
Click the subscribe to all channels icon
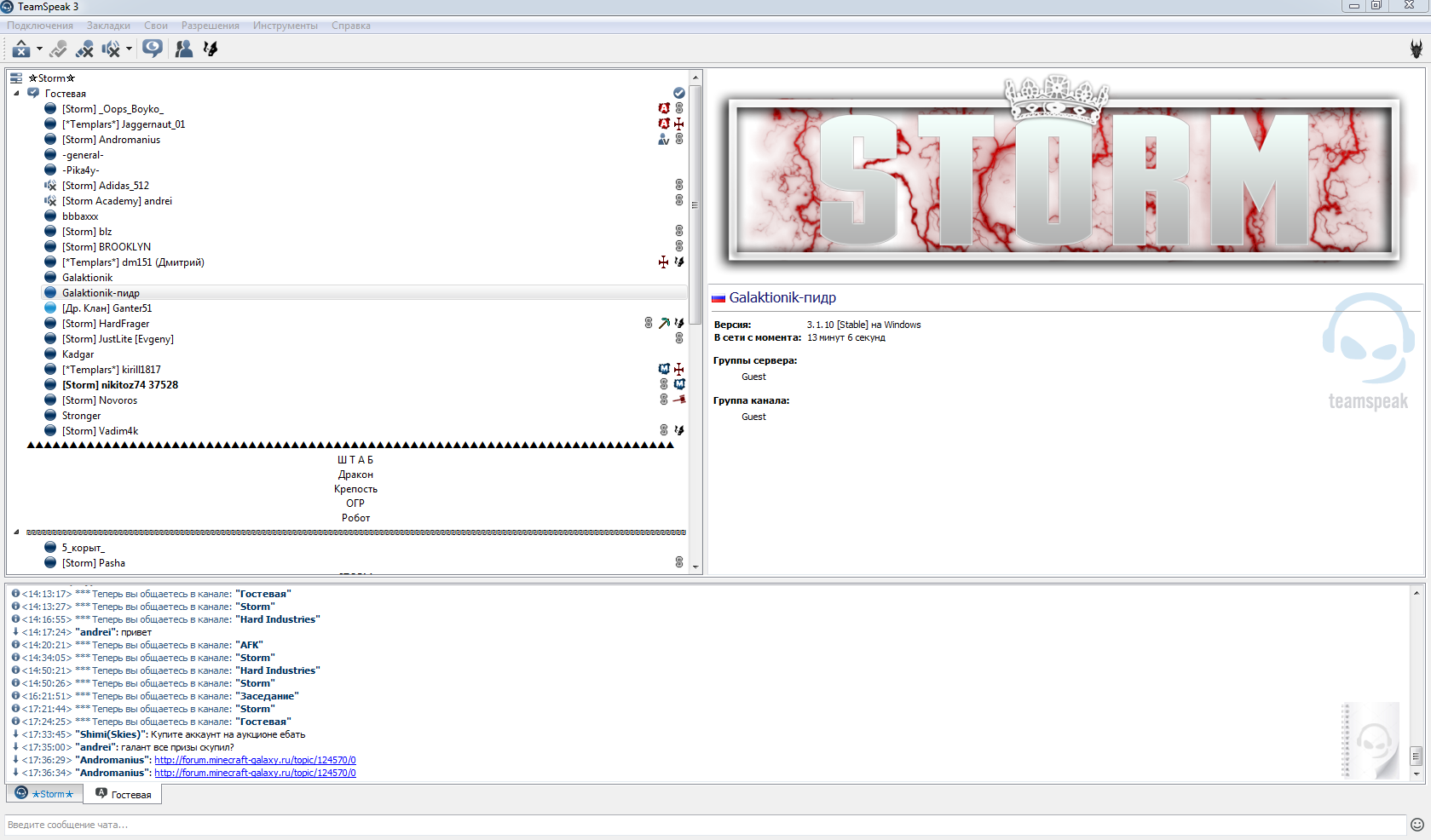click(153, 49)
